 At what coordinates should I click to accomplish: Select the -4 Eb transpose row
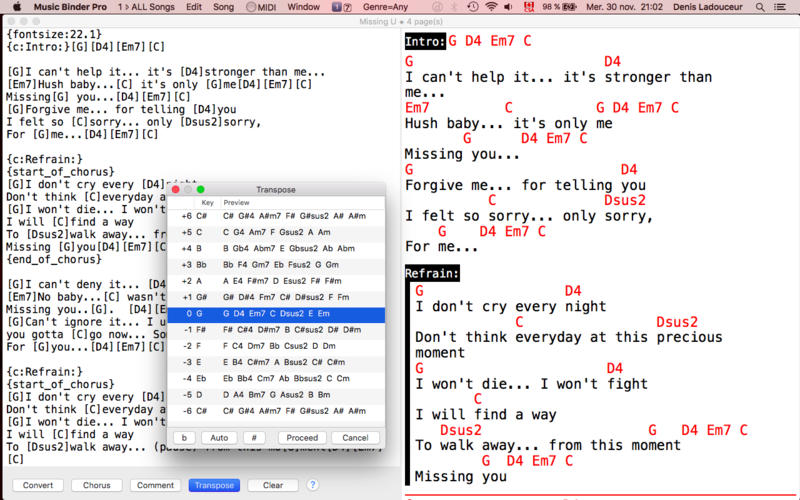pyautogui.click(x=276, y=379)
